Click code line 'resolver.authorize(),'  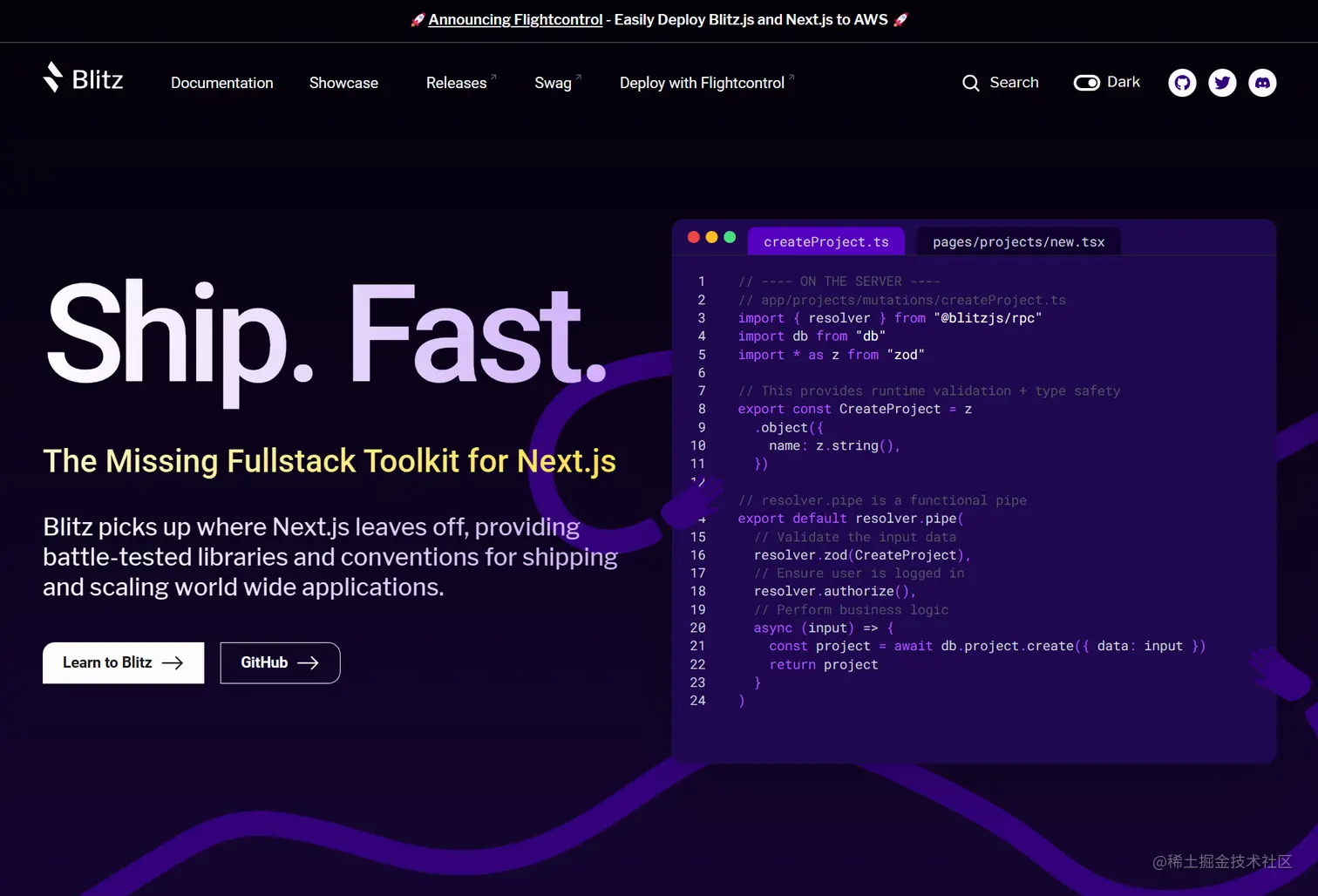pyautogui.click(x=835, y=591)
